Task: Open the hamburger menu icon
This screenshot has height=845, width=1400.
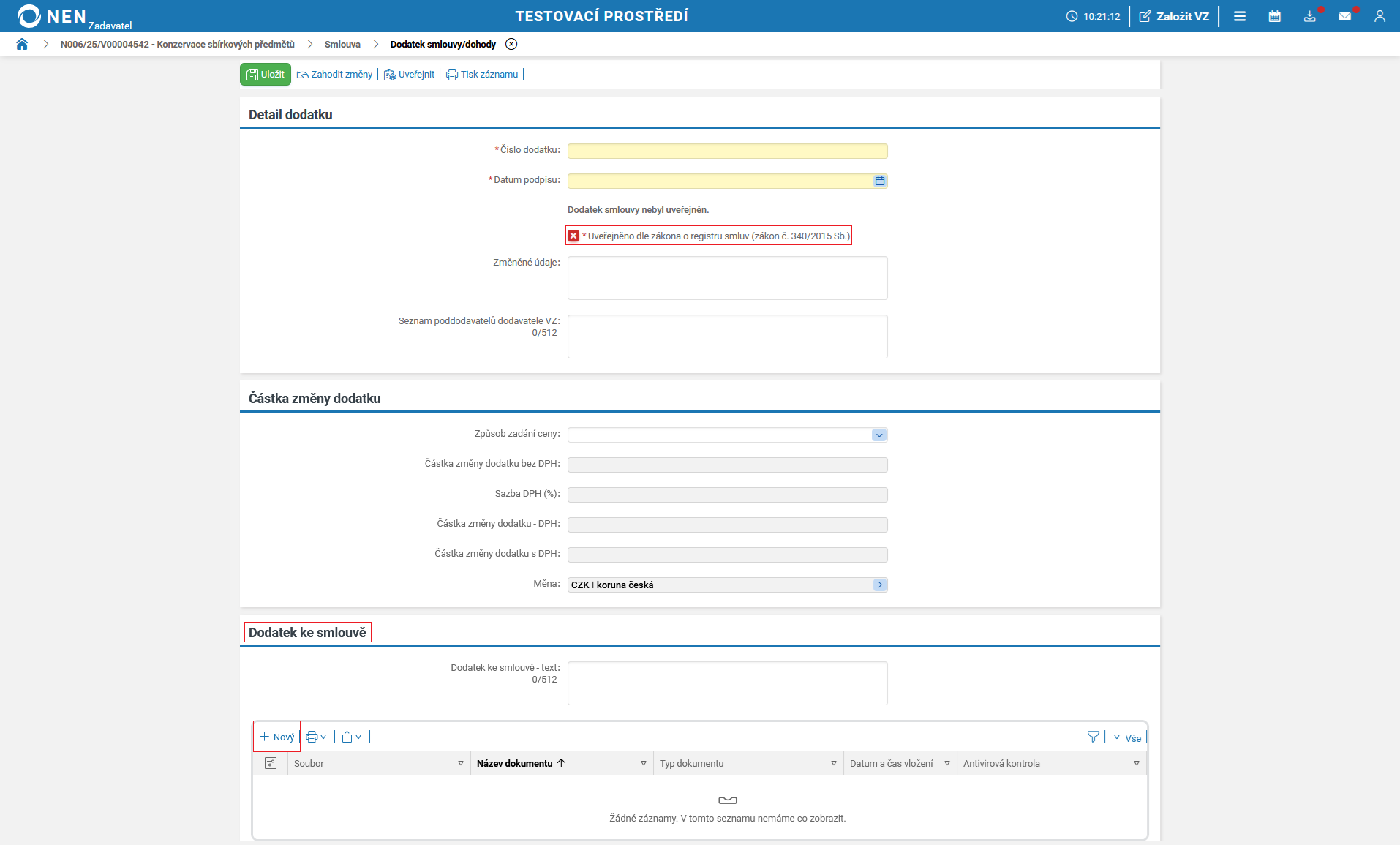Action: tap(1240, 16)
